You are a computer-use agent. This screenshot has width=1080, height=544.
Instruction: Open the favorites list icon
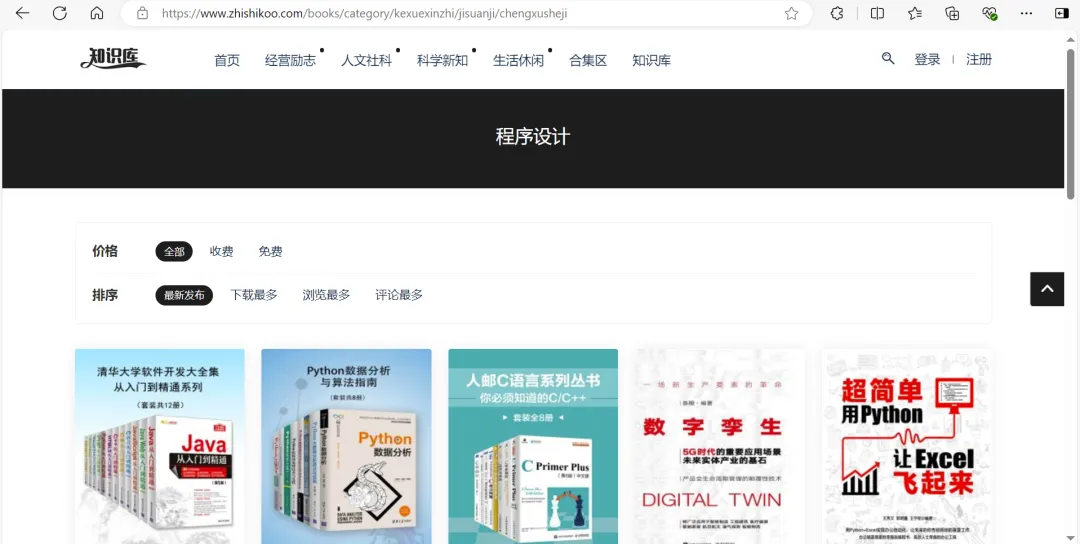915,13
